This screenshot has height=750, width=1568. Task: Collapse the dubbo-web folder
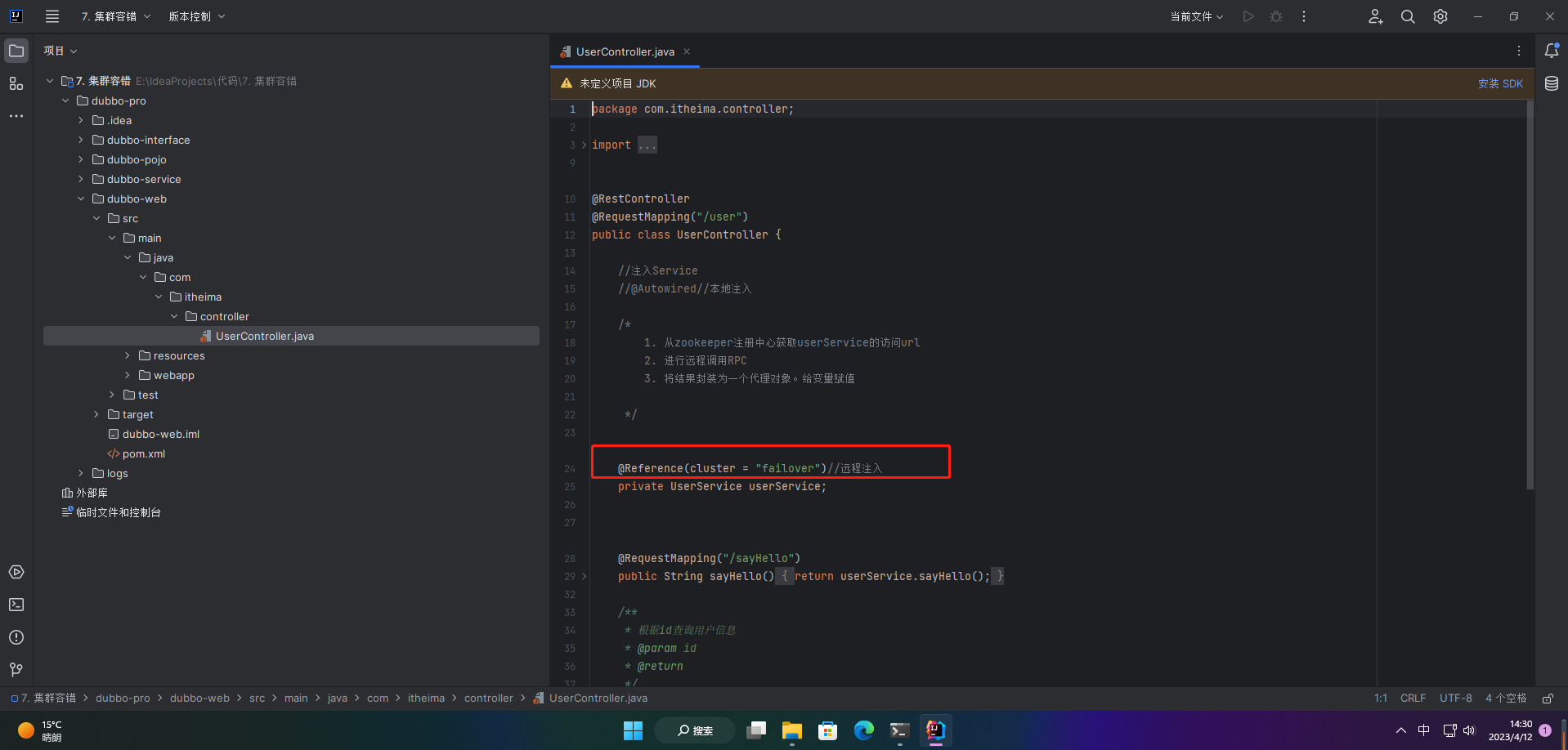[81, 199]
